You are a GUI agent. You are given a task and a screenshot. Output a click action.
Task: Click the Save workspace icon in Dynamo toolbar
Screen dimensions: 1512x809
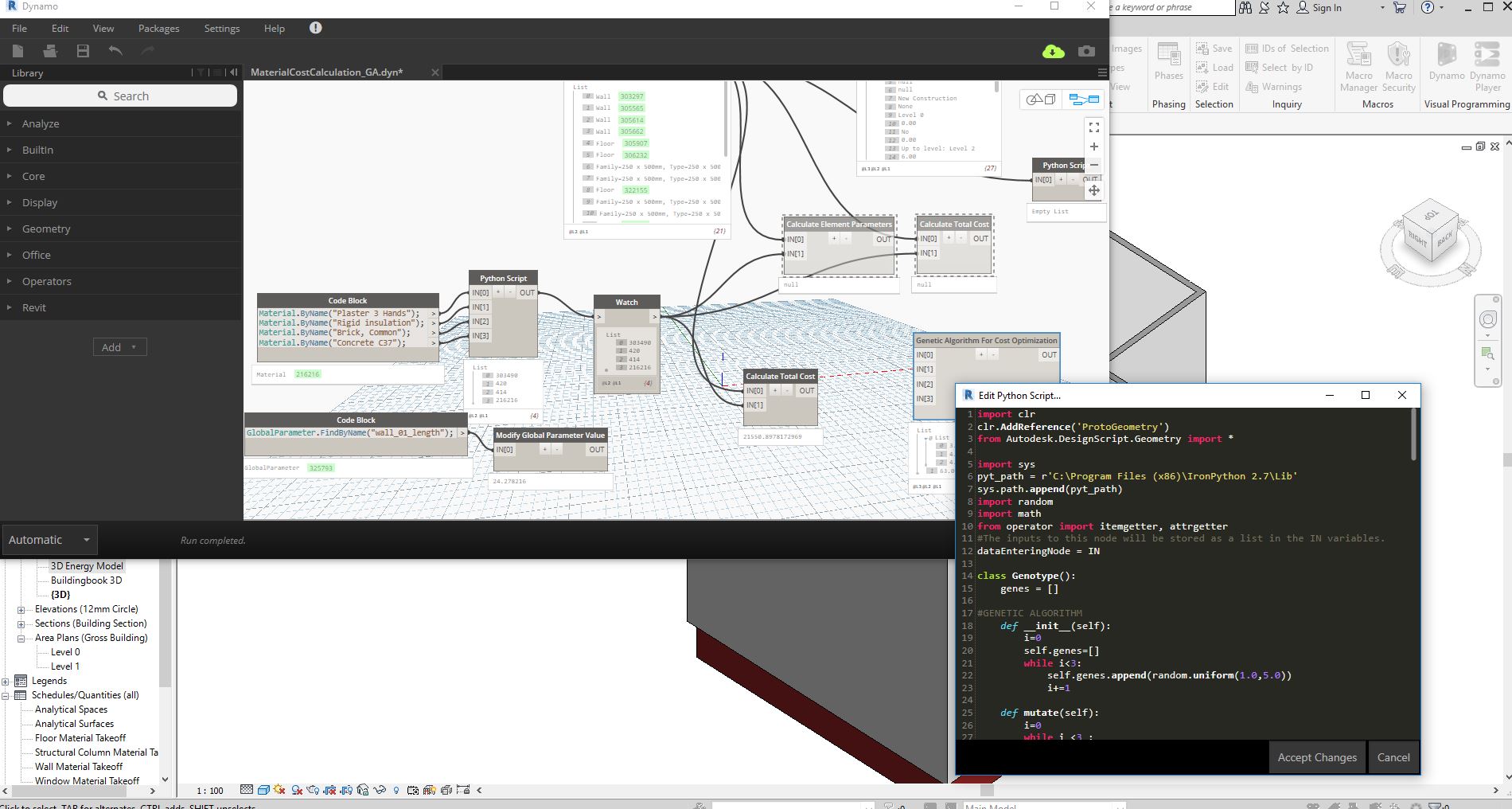pyautogui.click(x=83, y=51)
